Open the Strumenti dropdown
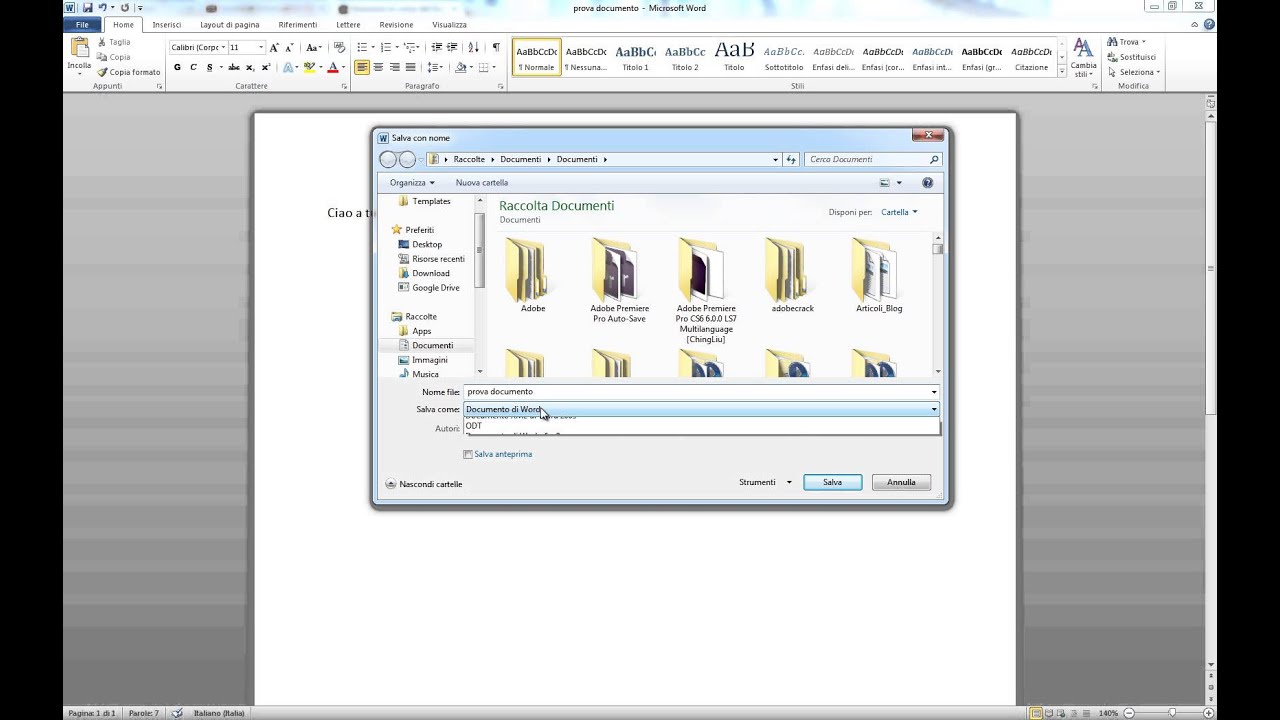 (x=765, y=482)
